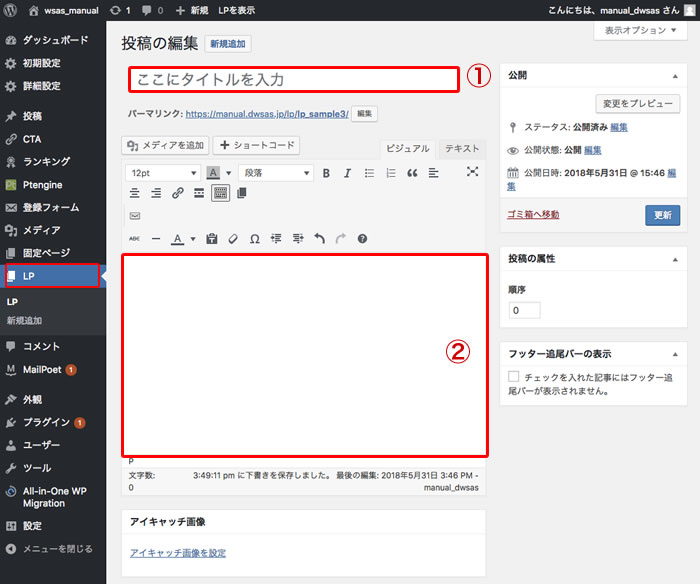Insert a special character with the omega icon

[x=254, y=239]
